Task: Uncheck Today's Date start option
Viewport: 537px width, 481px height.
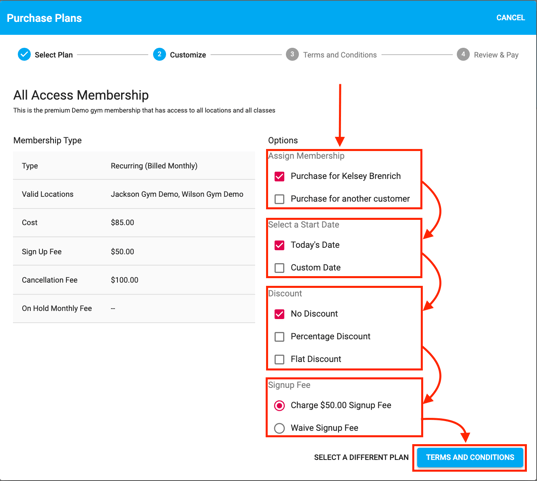Action: [x=279, y=245]
